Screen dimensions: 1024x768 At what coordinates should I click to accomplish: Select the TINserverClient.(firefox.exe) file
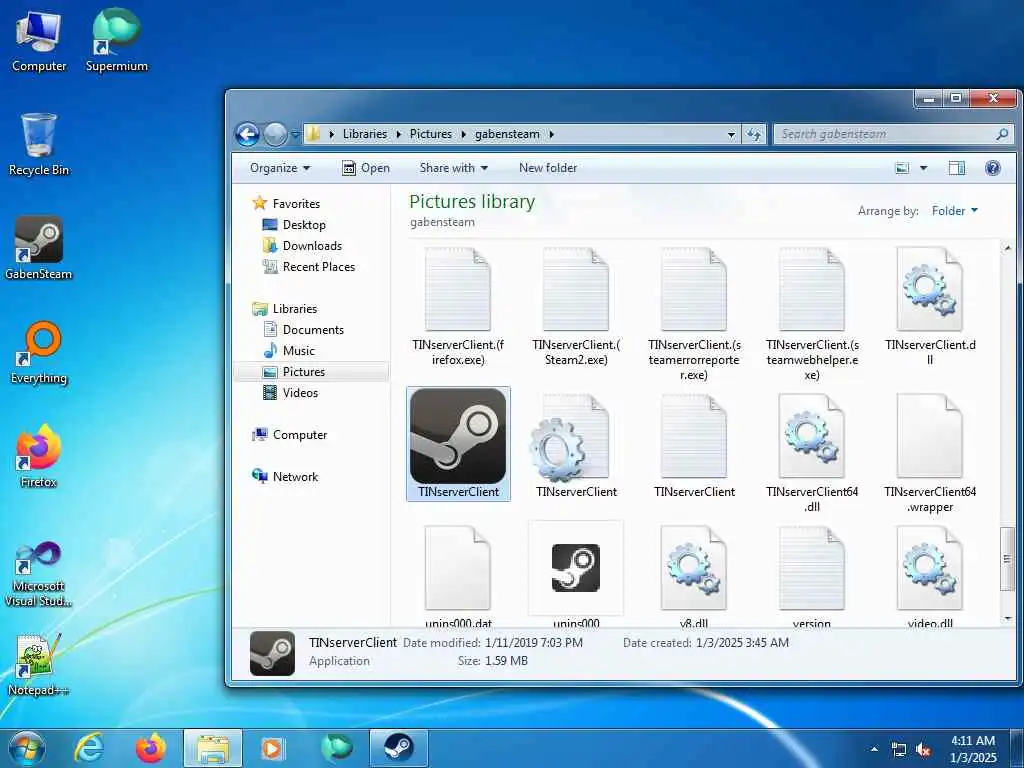(458, 307)
